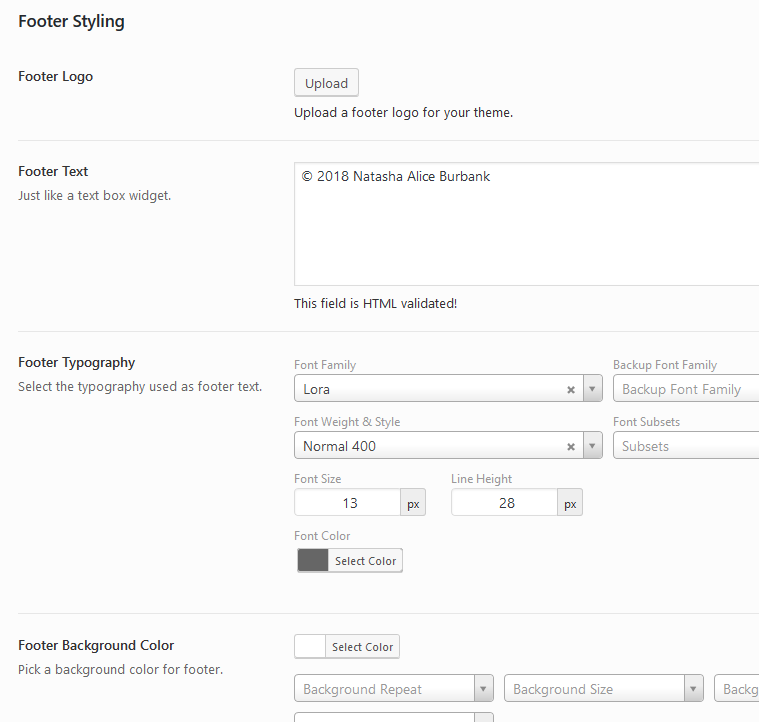Open the Font Subsets selector
Image resolution: width=759 pixels, height=722 pixels.
pyautogui.click(x=686, y=447)
